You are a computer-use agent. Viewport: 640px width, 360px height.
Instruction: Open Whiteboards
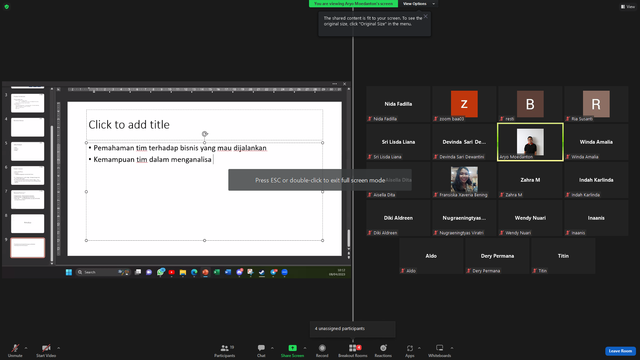[x=440, y=350]
